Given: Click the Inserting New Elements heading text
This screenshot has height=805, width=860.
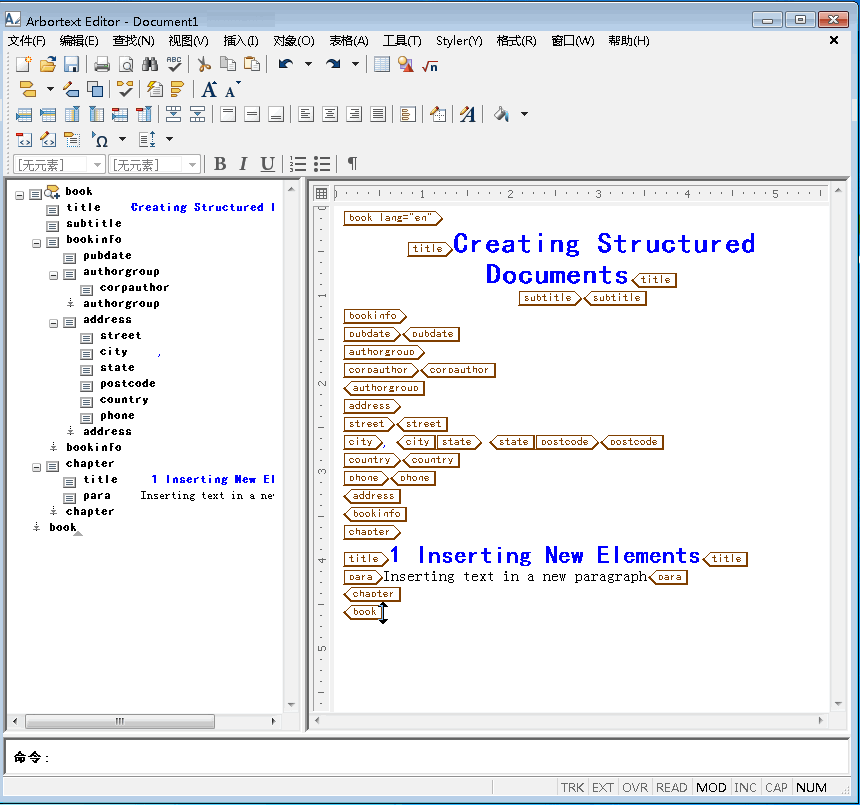Looking at the screenshot, I should [x=559, y=556].
